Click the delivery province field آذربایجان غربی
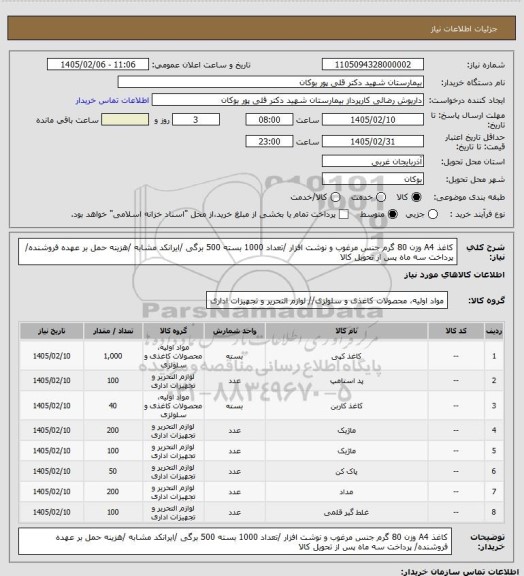524x576 pixels. tap(373, 161)
